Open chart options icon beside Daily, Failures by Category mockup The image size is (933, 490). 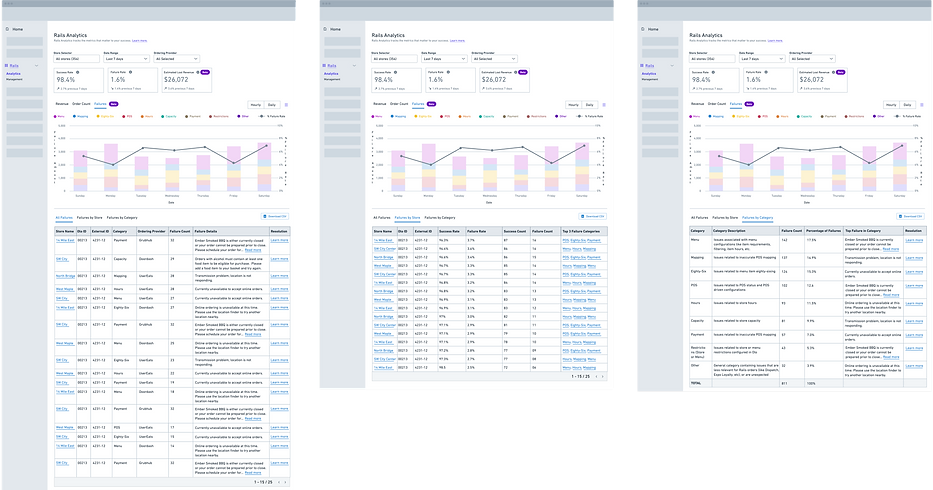(922, 105)
